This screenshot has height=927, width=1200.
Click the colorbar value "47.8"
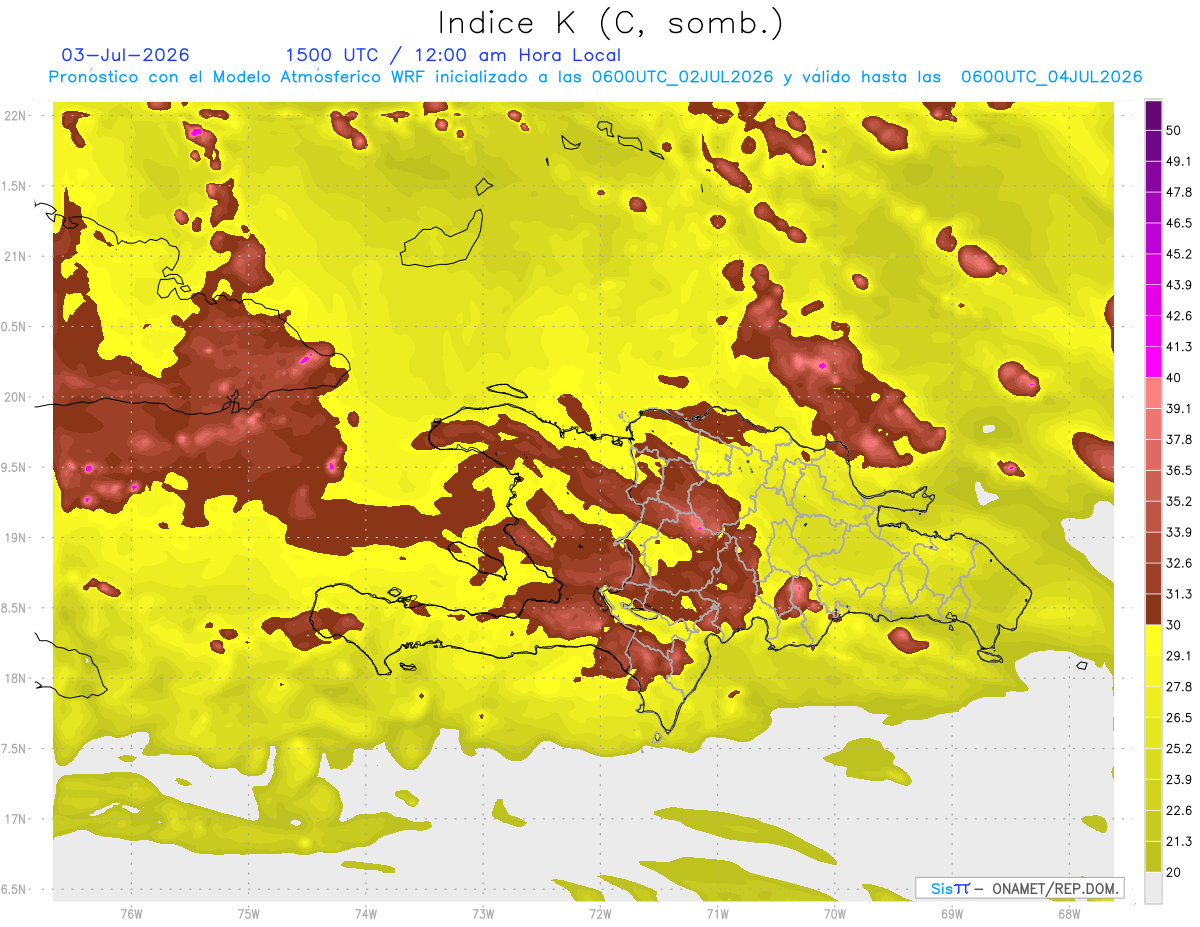point(1179,192)
